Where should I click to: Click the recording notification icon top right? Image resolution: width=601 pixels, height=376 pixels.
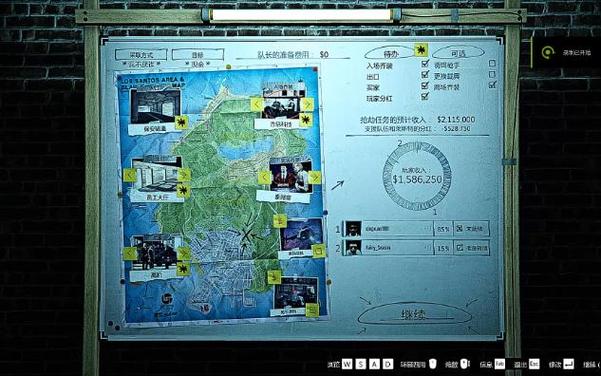pos(548,53)
